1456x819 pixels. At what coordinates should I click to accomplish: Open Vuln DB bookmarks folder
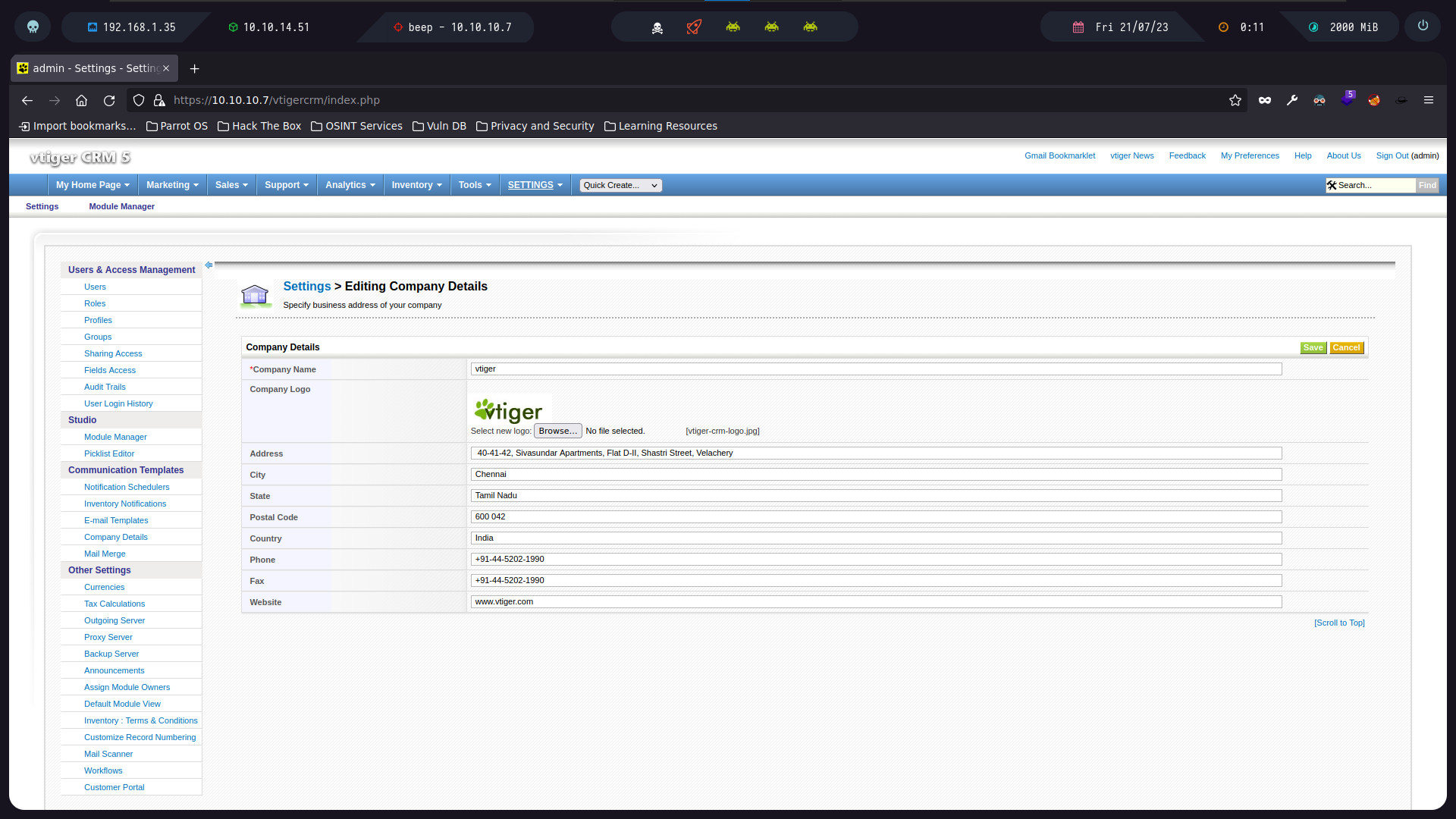pos(439,126)
